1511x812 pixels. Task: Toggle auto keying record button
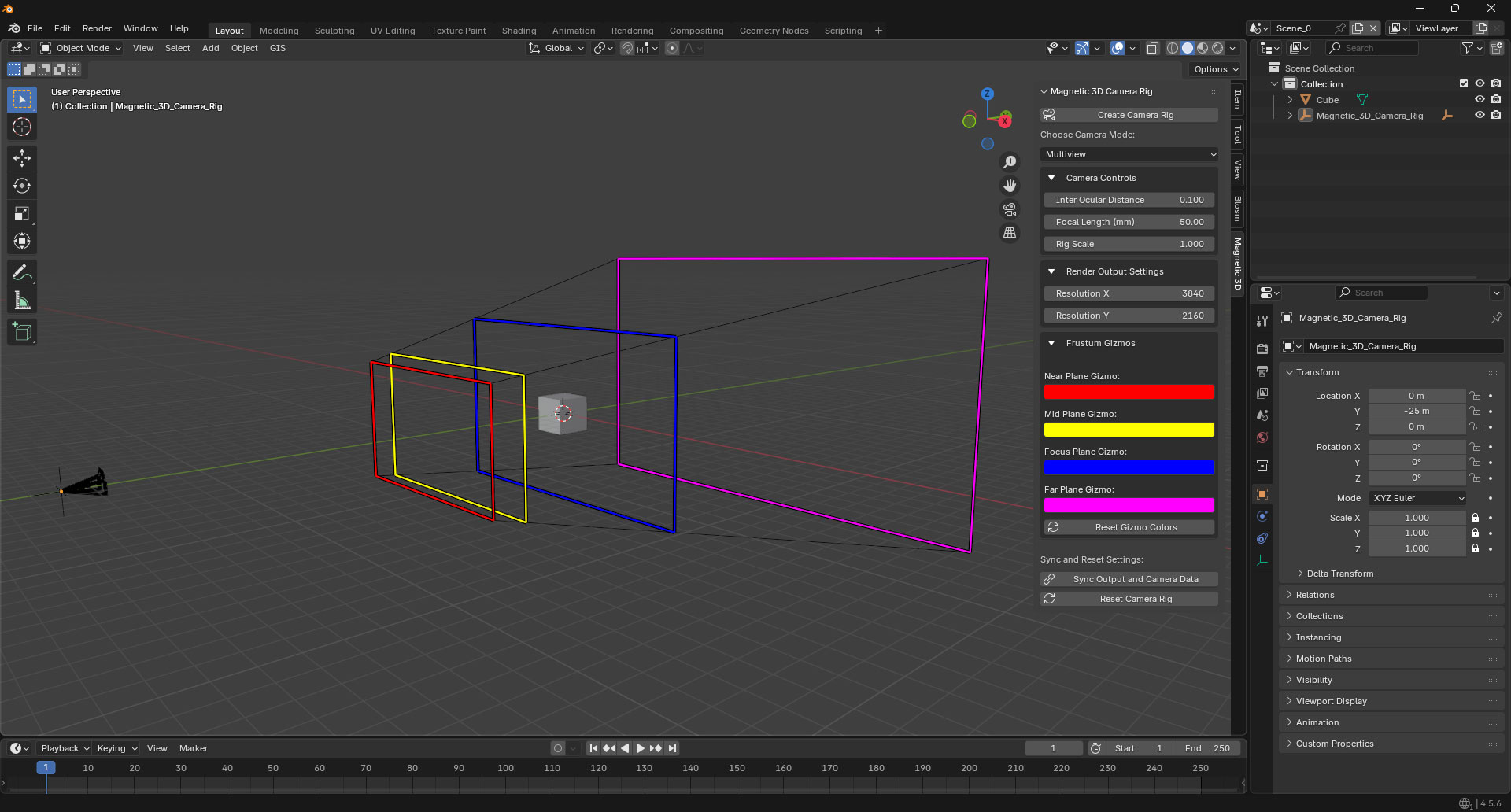[x=558, y=748]
